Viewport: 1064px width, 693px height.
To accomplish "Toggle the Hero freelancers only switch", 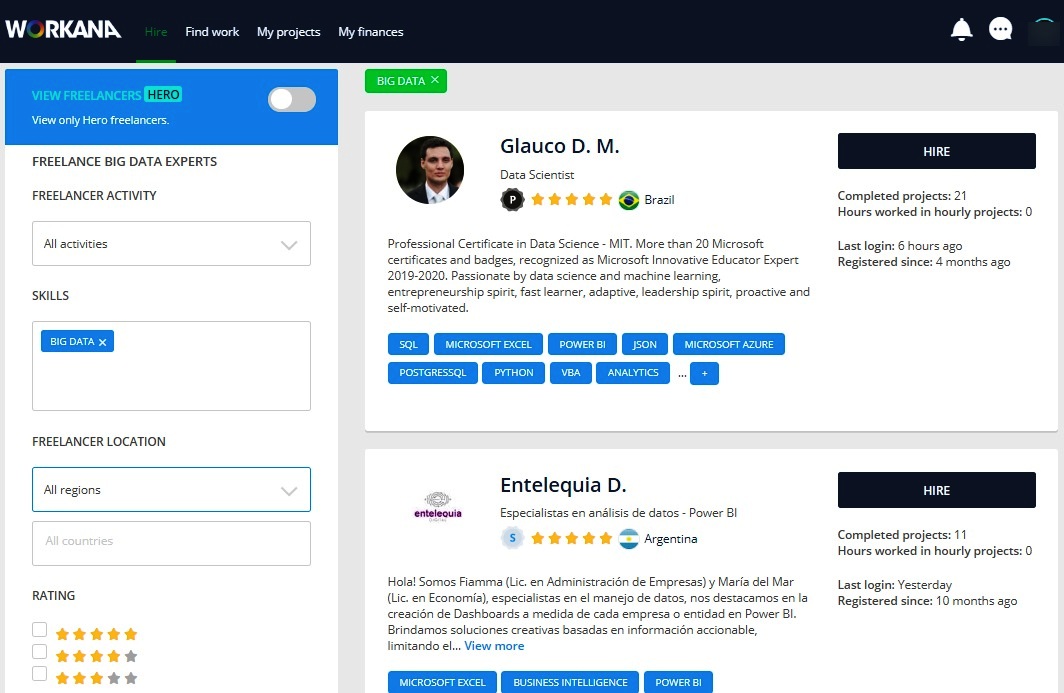I will pos(292,99).
